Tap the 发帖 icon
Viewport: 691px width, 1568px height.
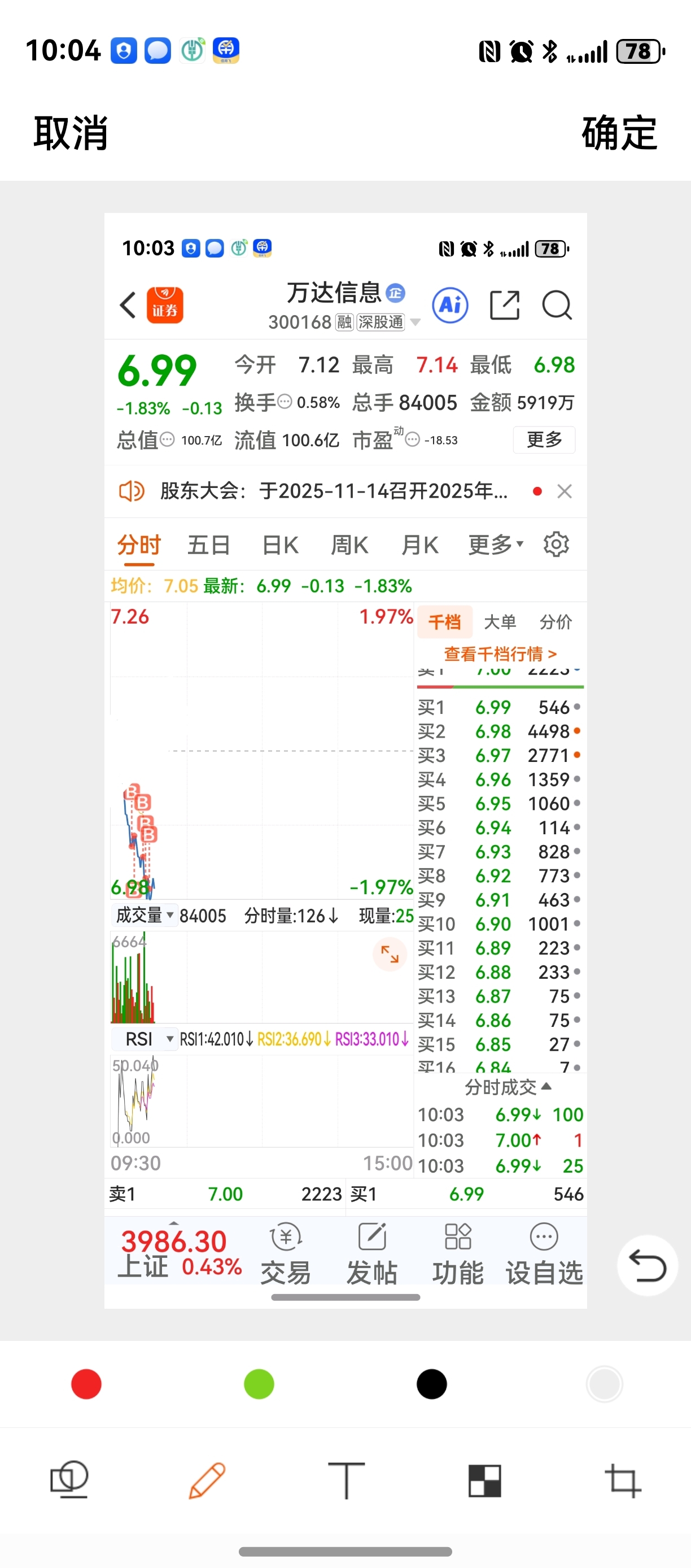372,1254
